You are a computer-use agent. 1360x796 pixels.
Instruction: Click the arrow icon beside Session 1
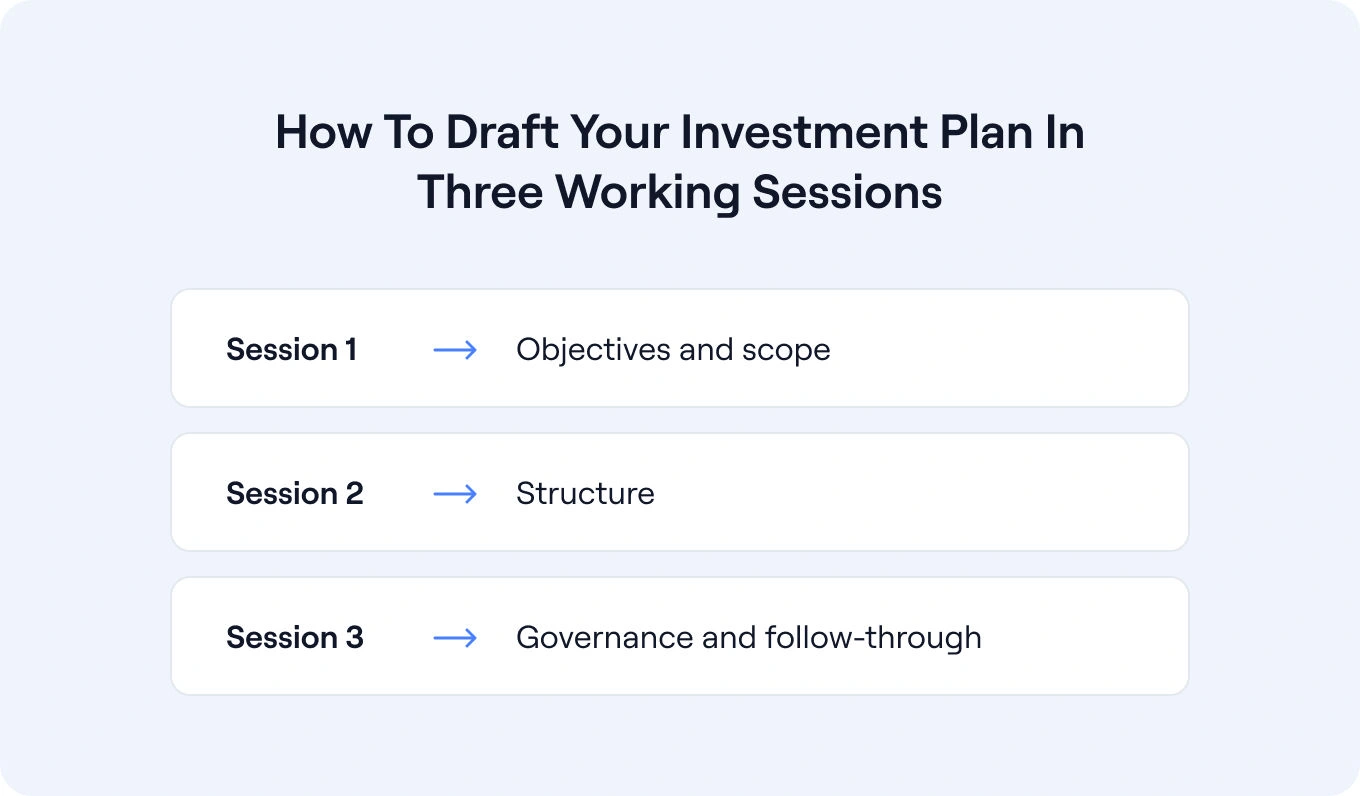point(454,350)
